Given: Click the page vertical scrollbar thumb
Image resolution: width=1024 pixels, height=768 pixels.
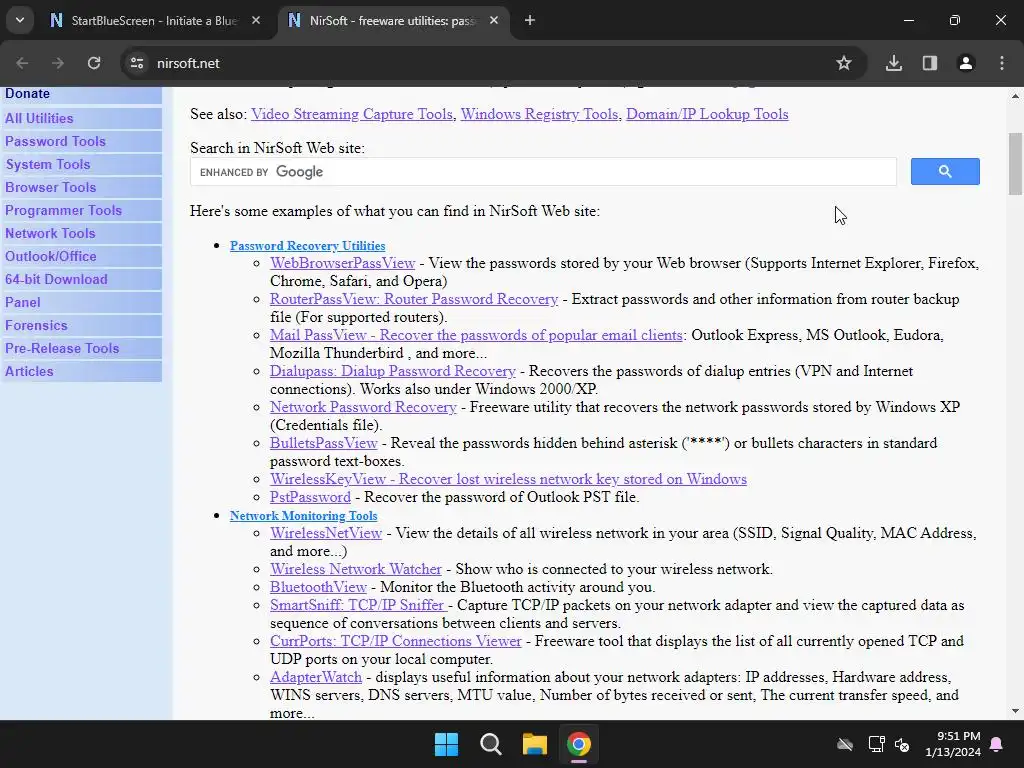Looking at the screenshot, I should [1015, 164].
